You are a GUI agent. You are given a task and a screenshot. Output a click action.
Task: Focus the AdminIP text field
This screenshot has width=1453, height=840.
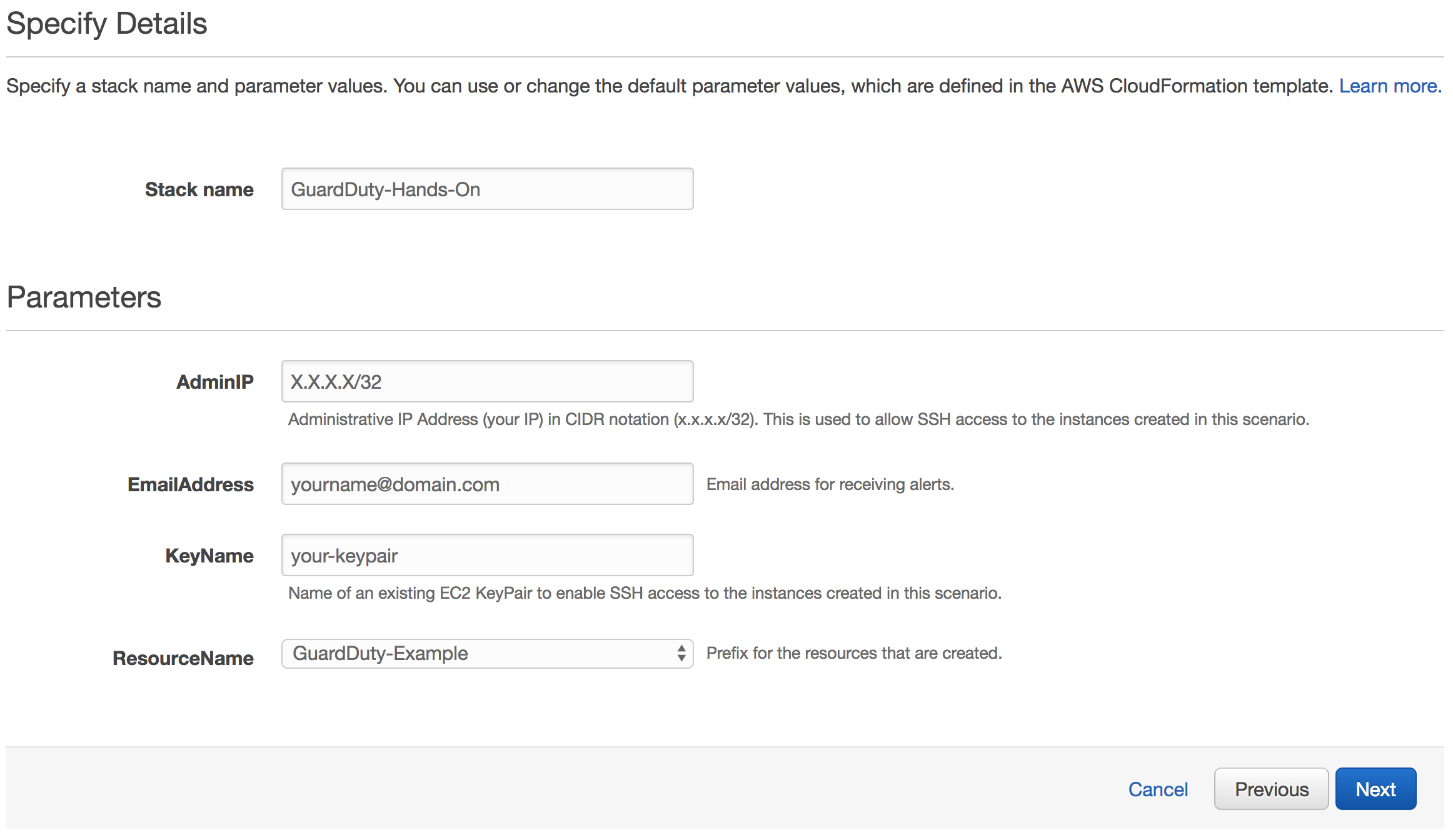(x=487, y=381)
